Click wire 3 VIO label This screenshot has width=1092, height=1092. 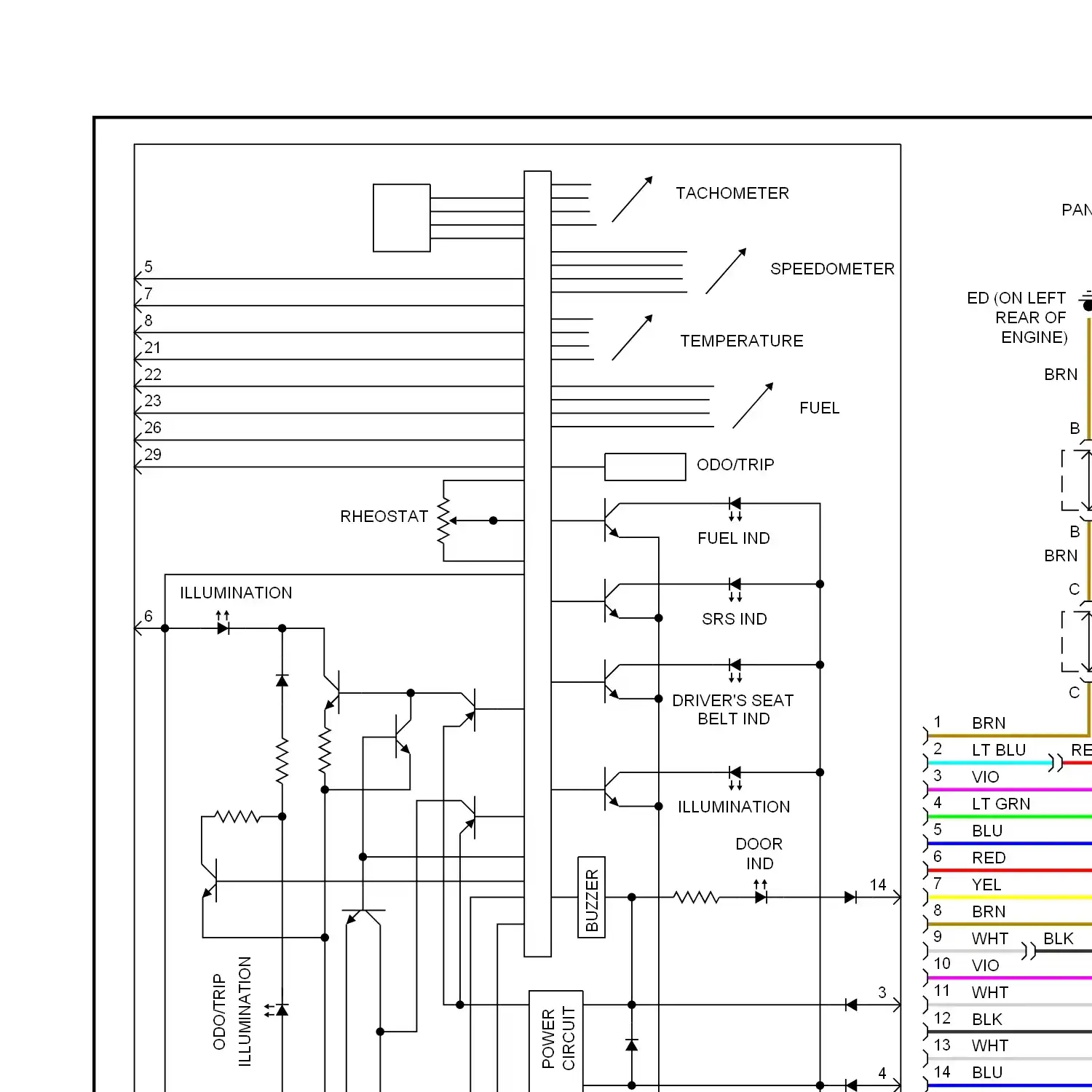[986, 777]
